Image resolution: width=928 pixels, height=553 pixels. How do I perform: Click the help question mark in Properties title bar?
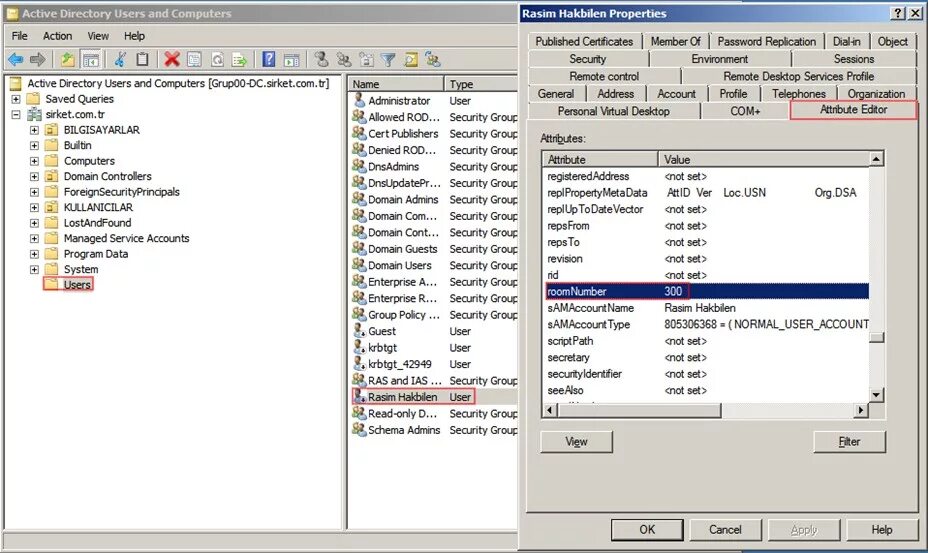point(898,13)
